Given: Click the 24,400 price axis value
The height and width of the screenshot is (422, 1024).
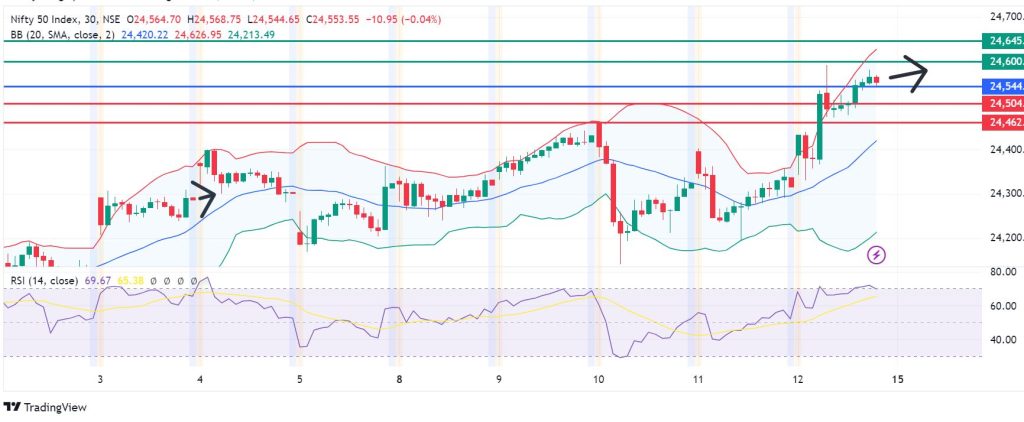Looking at the screenshot, I should pos(1006,150).
